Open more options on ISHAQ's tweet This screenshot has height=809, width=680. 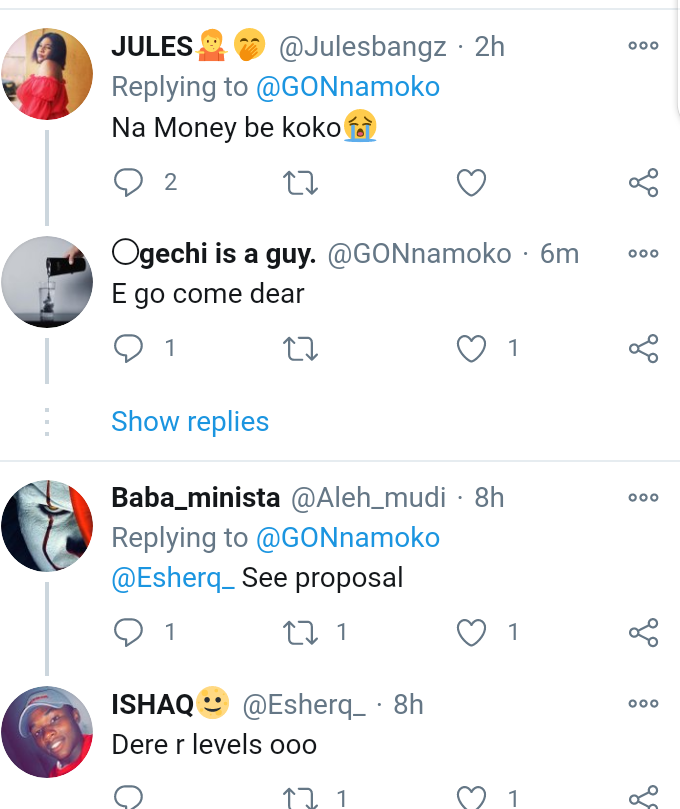(643, 704)
